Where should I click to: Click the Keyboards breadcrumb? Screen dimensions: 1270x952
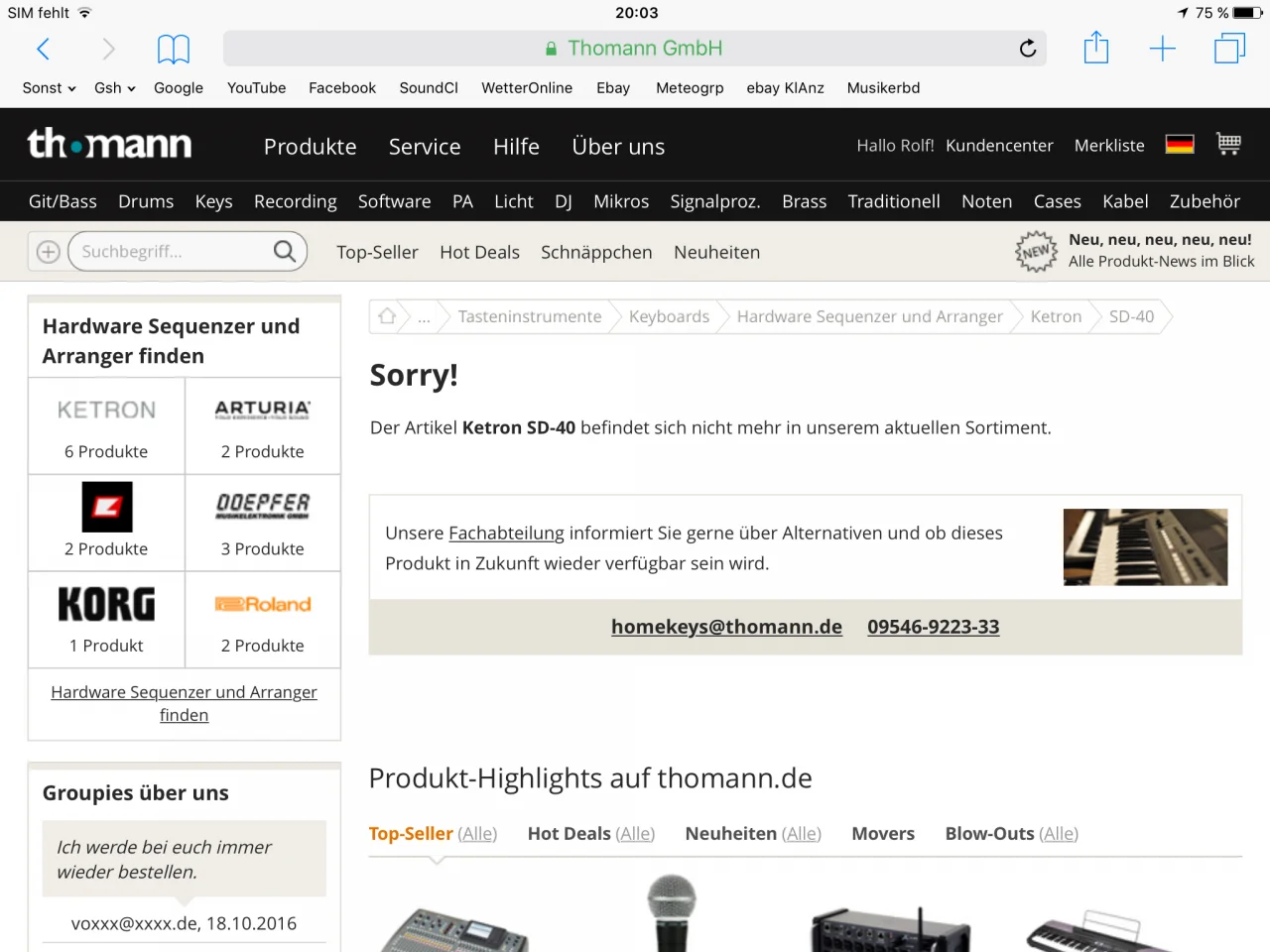tap(669, 317)
